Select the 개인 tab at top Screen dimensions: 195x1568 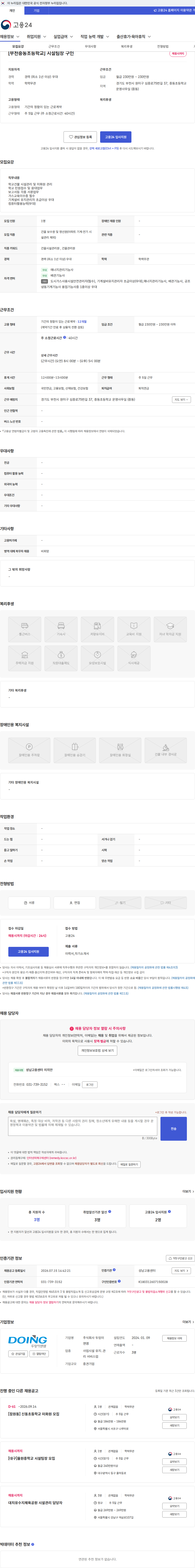[12, 10]
